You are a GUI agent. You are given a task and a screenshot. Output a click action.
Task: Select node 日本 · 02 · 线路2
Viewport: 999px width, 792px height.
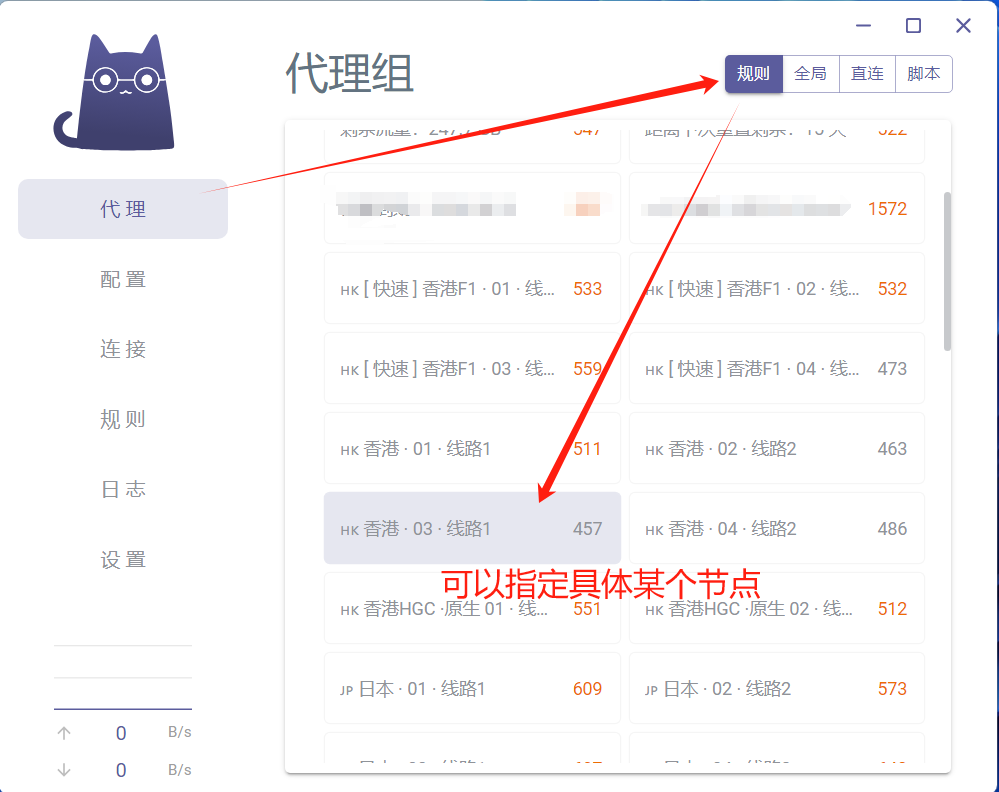click(x=777, y=688)
